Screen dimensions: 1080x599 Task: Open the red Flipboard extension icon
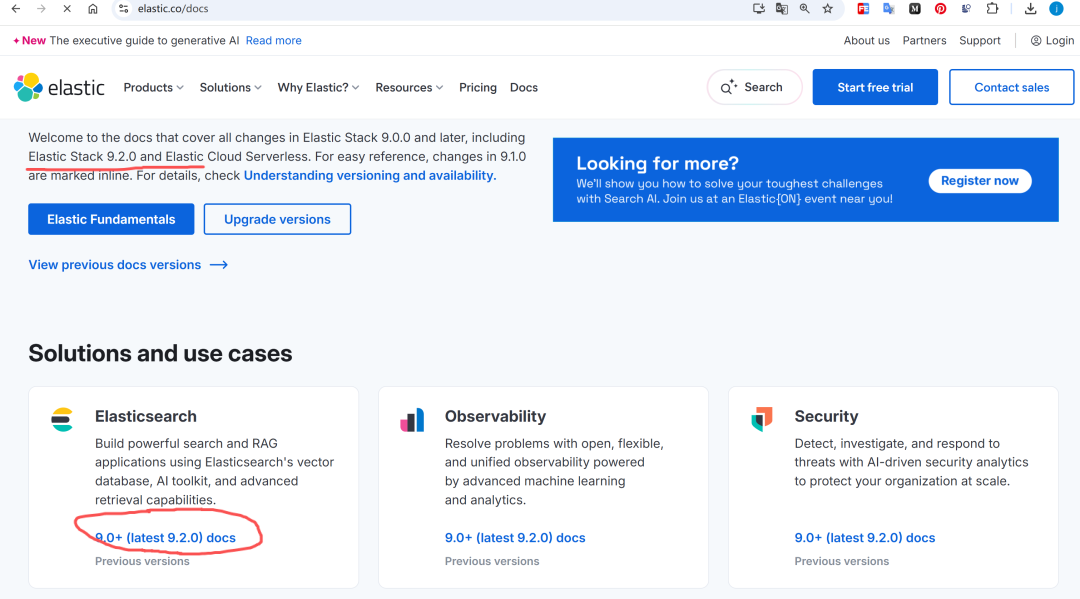(863, 9)
